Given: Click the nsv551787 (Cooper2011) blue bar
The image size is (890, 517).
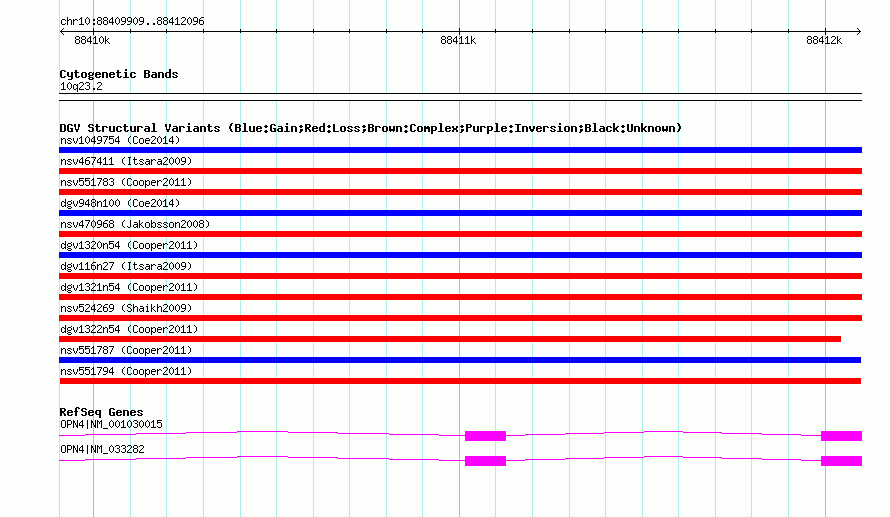Looking at the screenshot, I should coord(460,360).
